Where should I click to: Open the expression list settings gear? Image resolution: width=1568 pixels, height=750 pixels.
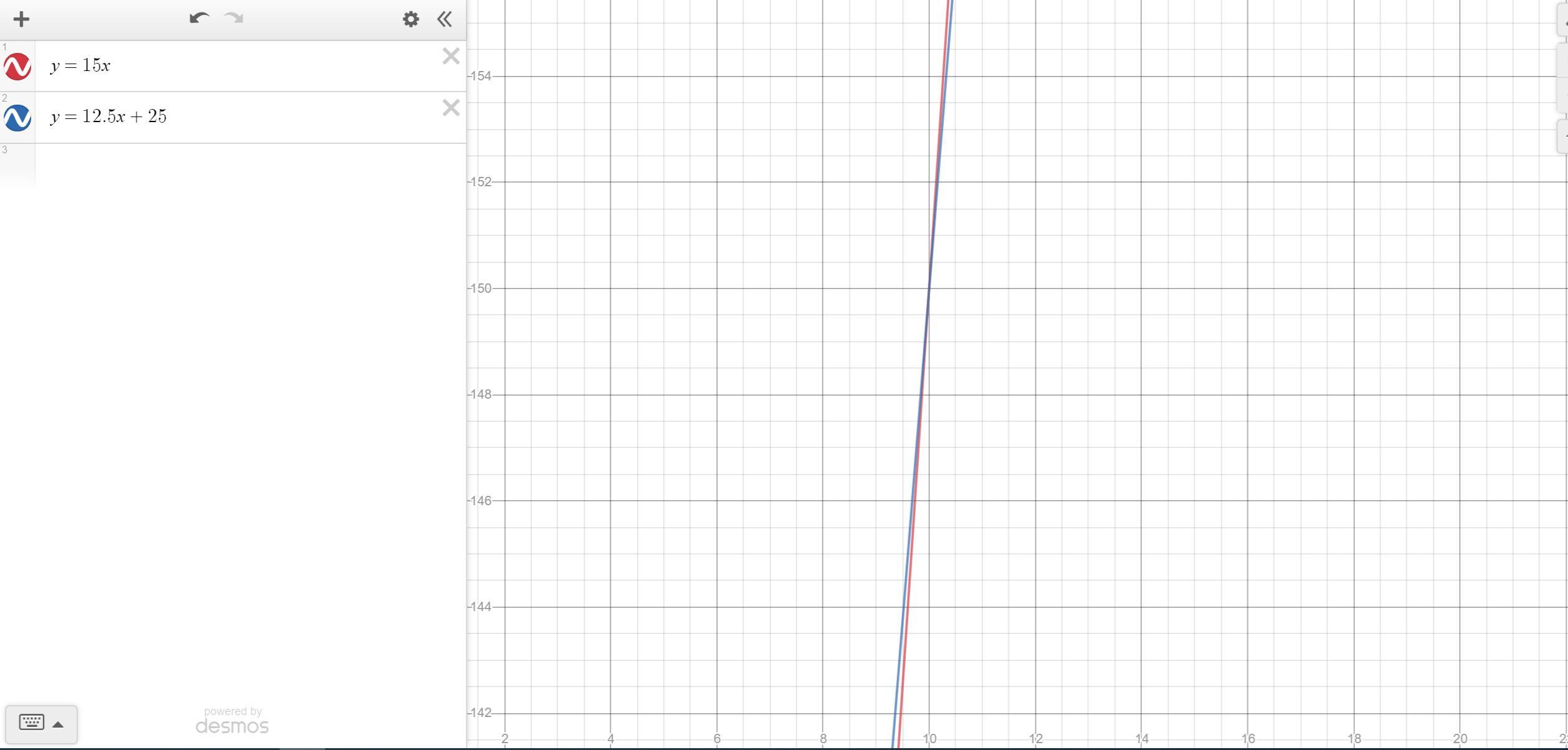click(x=411, y=19)
